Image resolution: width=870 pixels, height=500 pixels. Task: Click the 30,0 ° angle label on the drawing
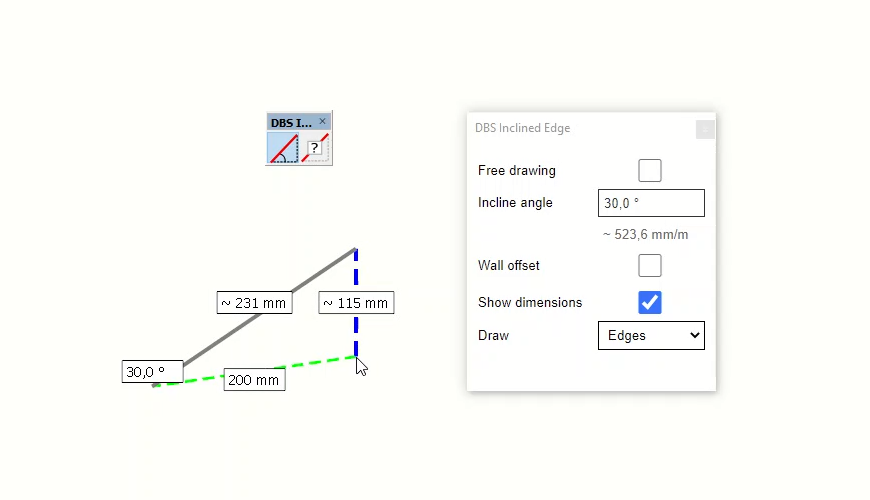coord(152,372)
